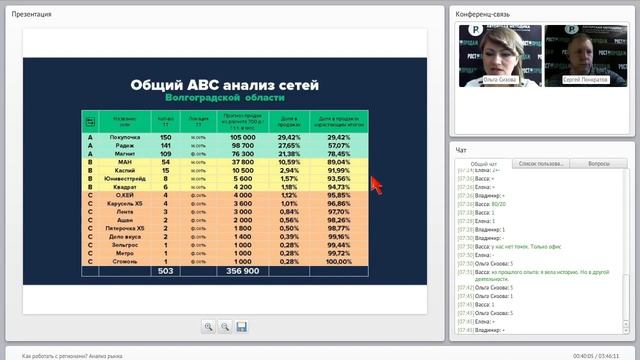The image size is (640, 360).
Task: Click the 105 000 sales value
Action: pos(243,138)
